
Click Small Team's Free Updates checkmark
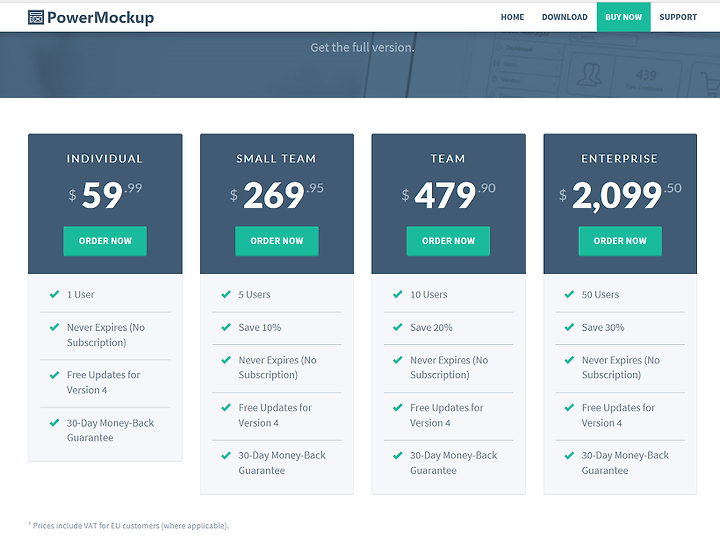226,408
